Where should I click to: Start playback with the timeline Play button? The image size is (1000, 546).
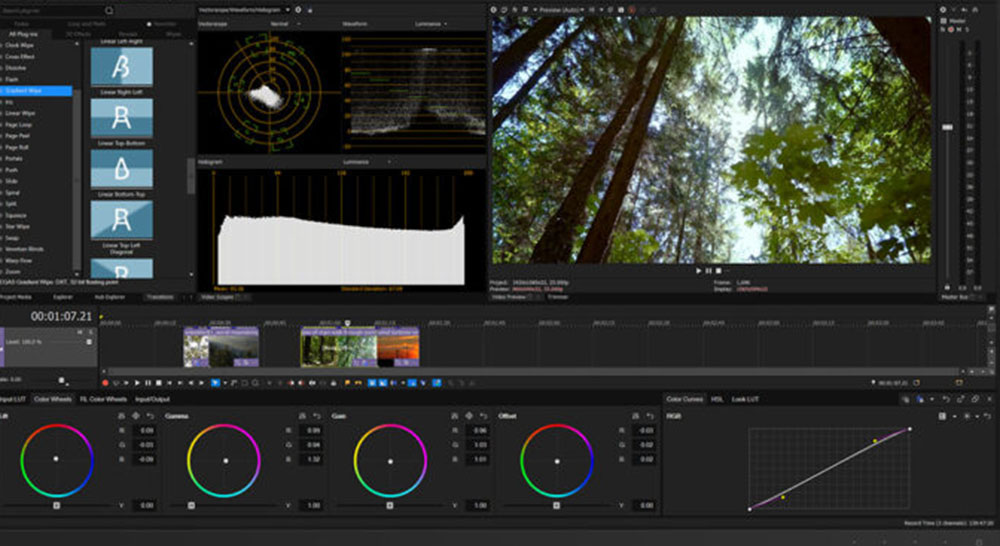tap(137, 383)
